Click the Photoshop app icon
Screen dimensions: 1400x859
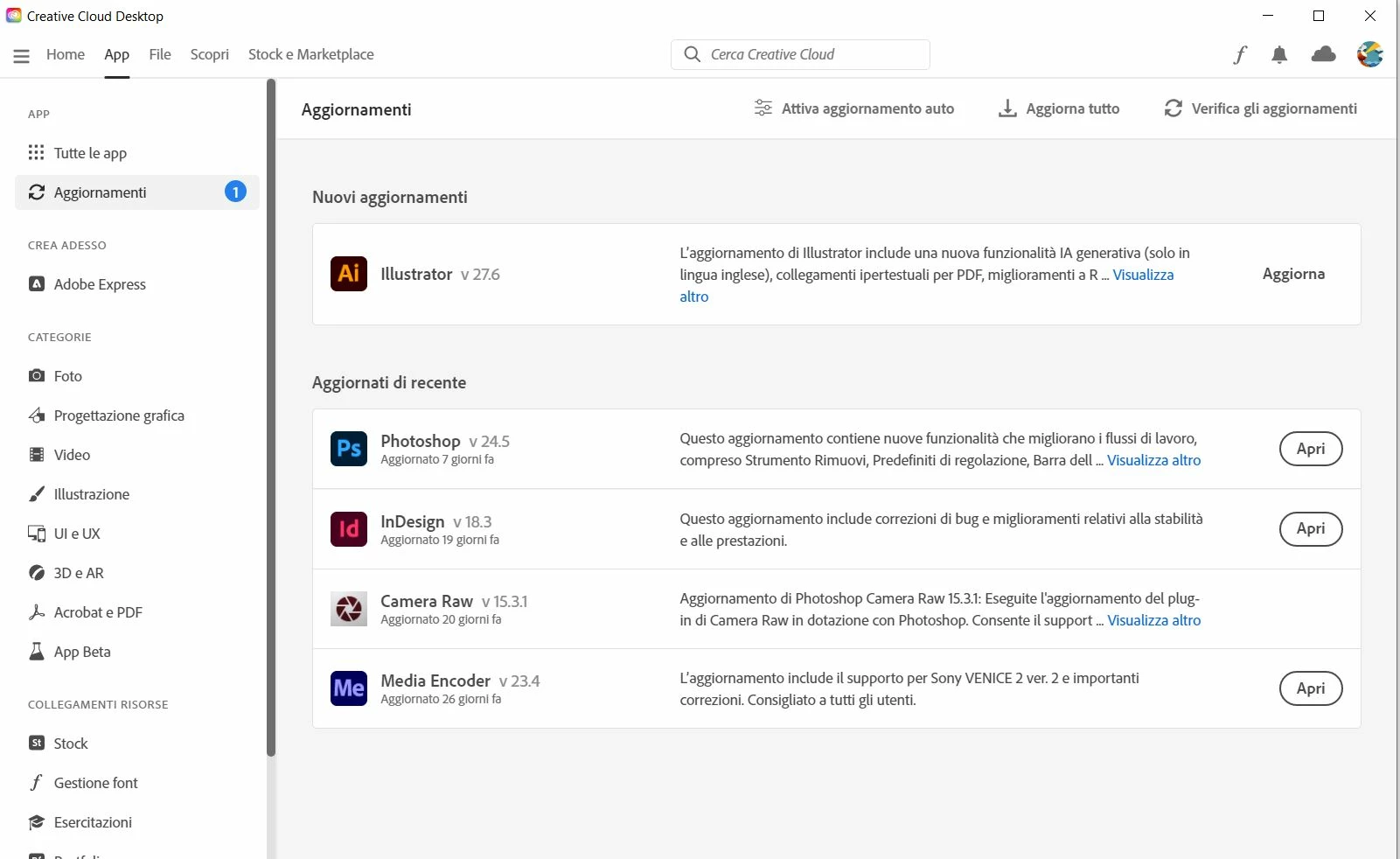coord(349,449)
